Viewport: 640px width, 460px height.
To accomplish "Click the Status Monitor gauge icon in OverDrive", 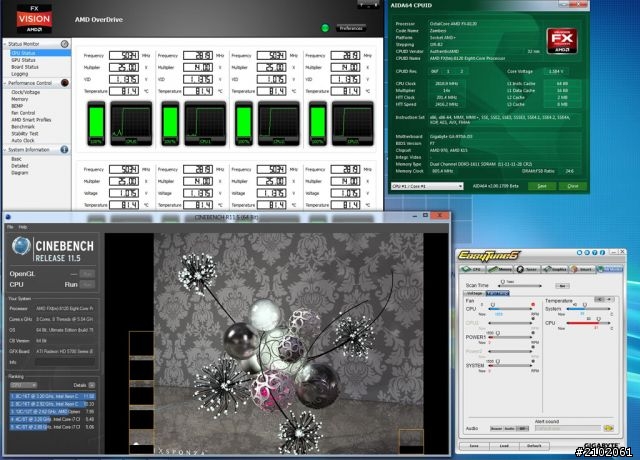I will [x=64, y=44].
